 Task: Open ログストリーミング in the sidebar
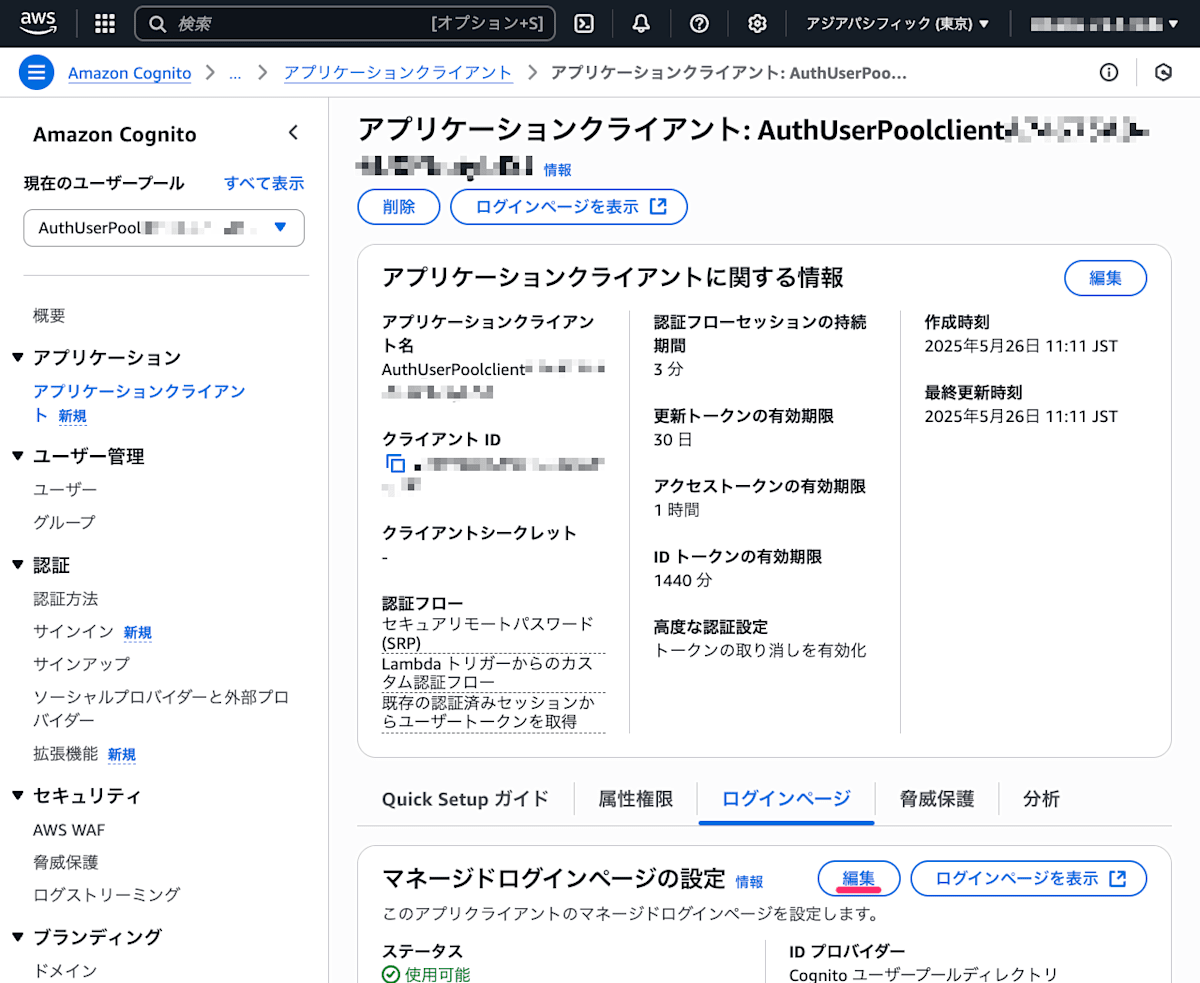[106, 894]
